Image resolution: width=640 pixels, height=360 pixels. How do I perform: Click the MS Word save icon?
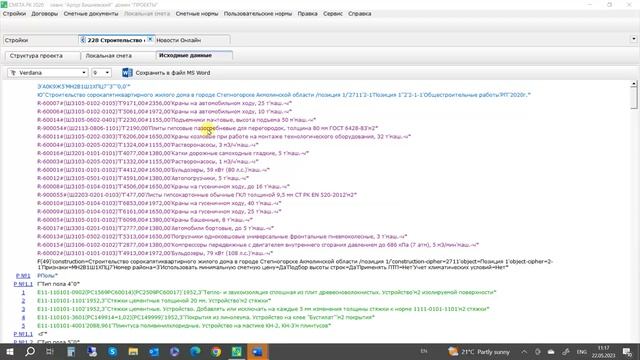click(127, 73)
